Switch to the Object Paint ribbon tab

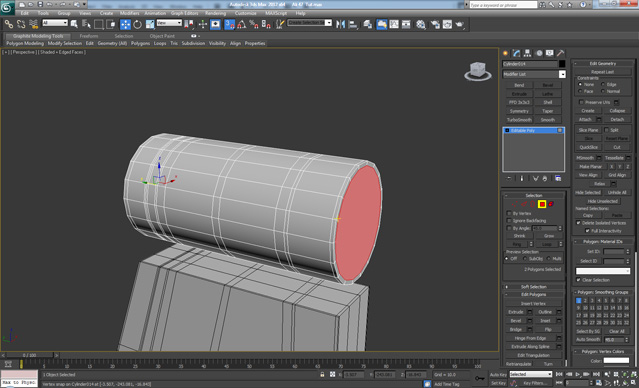tap(162, 36)
